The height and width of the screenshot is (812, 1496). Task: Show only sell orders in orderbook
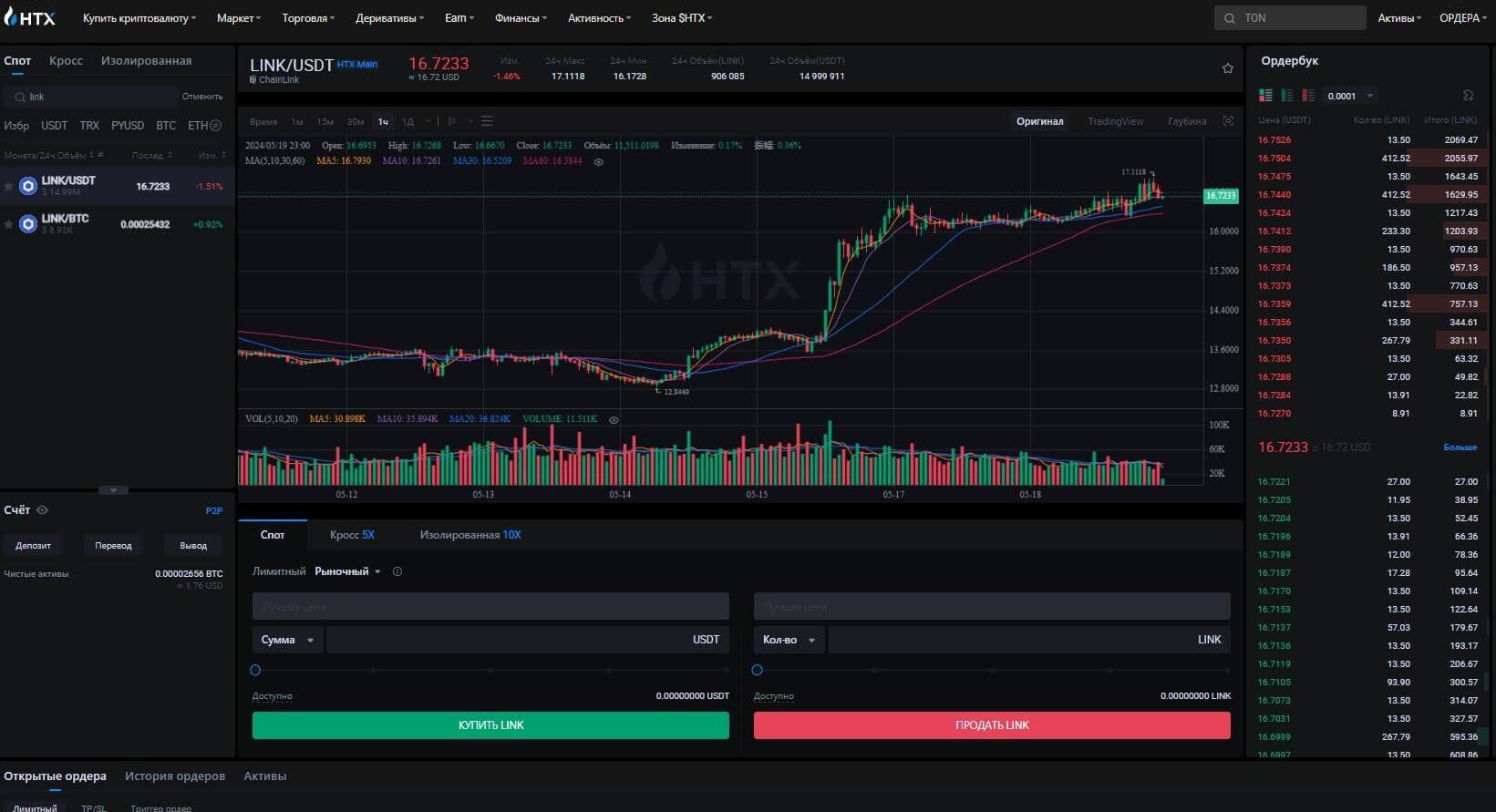coord(1308,96)
